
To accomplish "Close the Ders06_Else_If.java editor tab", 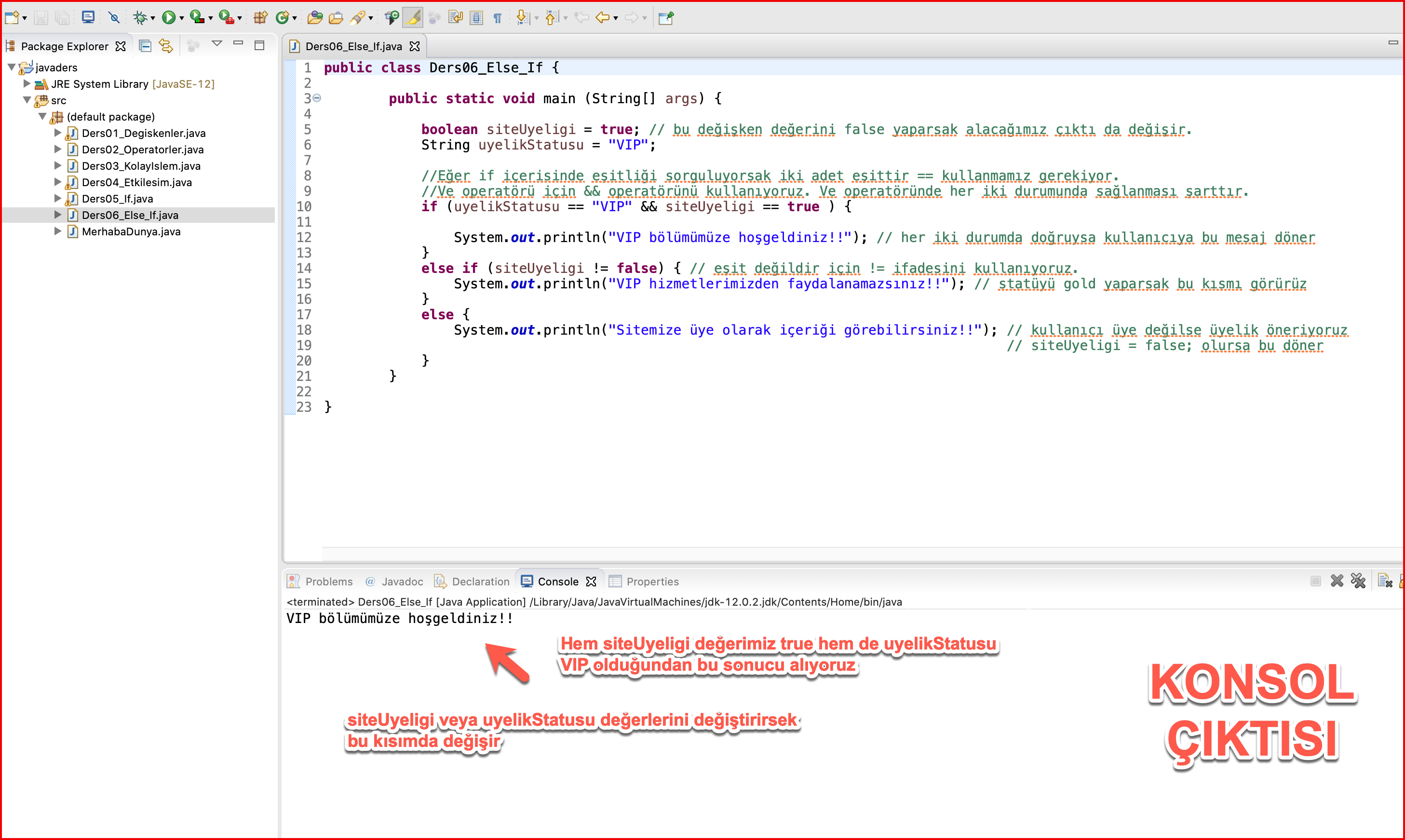I will [415, 46].
